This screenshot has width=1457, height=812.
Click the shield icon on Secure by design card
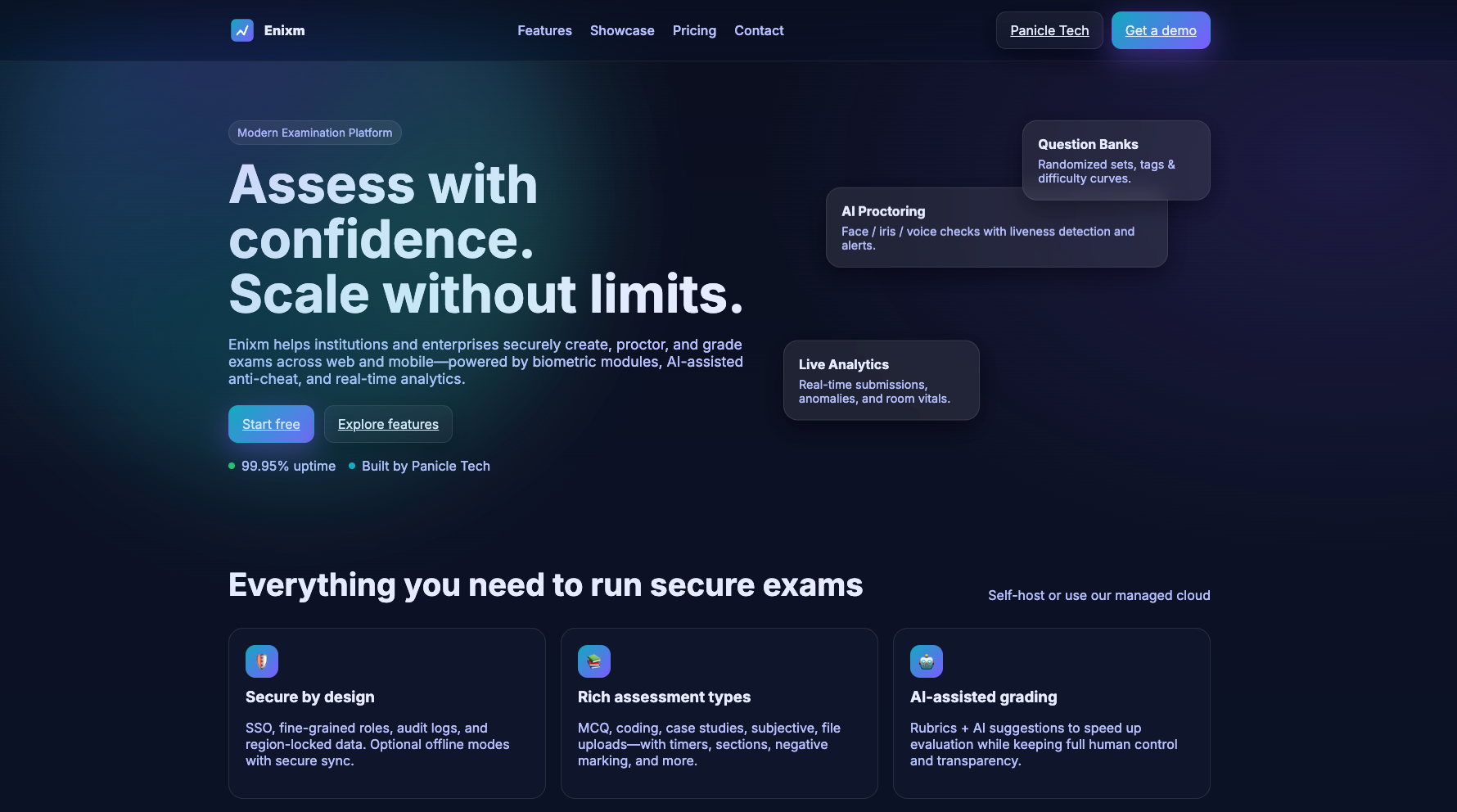click(261, 661)
